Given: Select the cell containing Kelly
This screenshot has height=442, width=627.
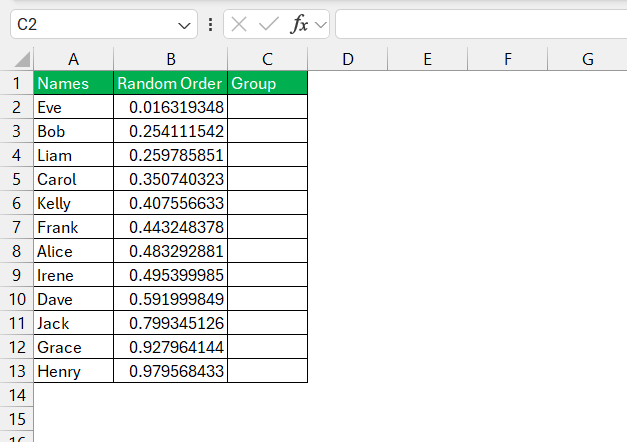Looking at the screenshot, I should coord(74,203).
